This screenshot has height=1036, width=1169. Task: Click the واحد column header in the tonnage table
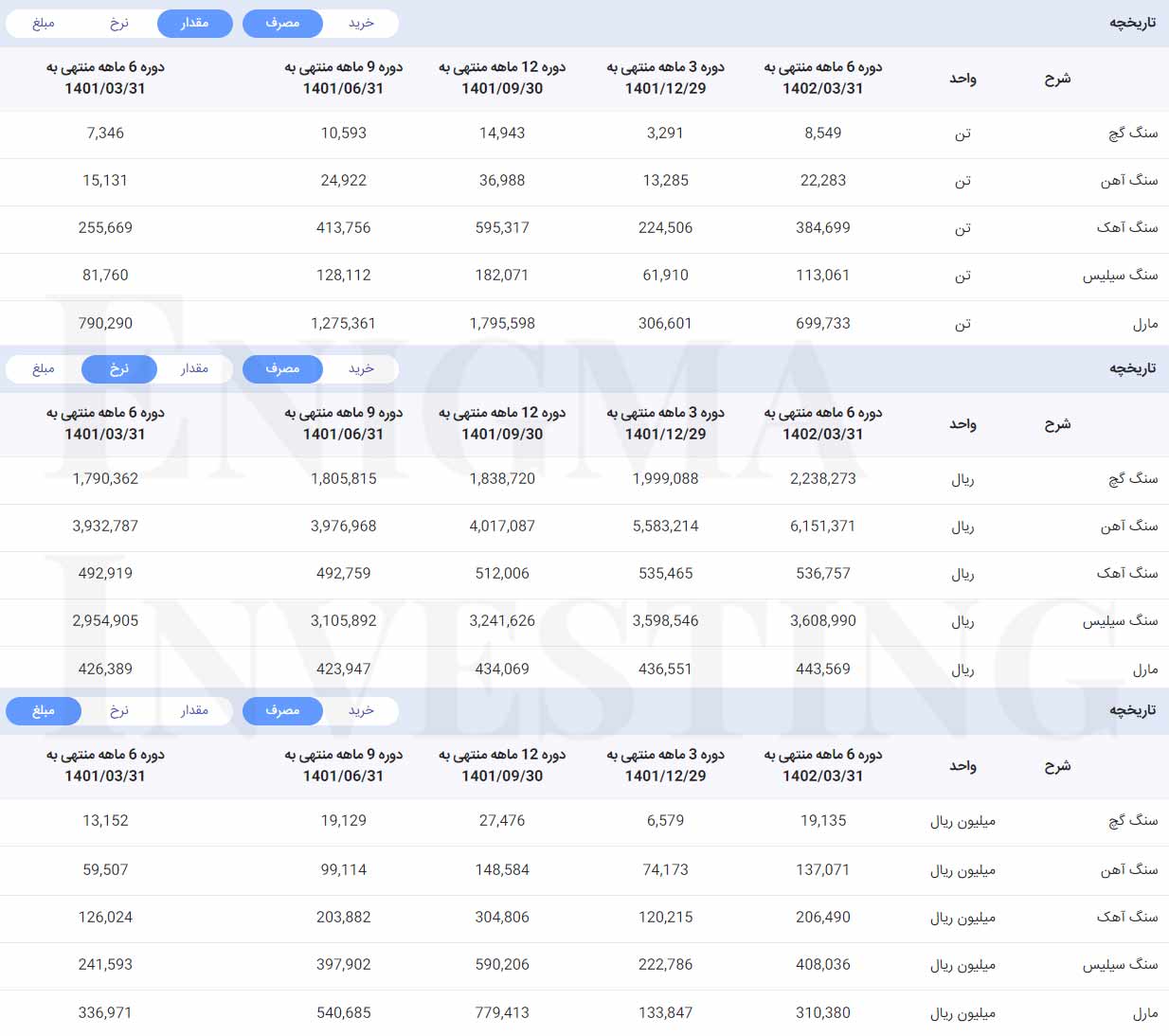coord(962,79)
